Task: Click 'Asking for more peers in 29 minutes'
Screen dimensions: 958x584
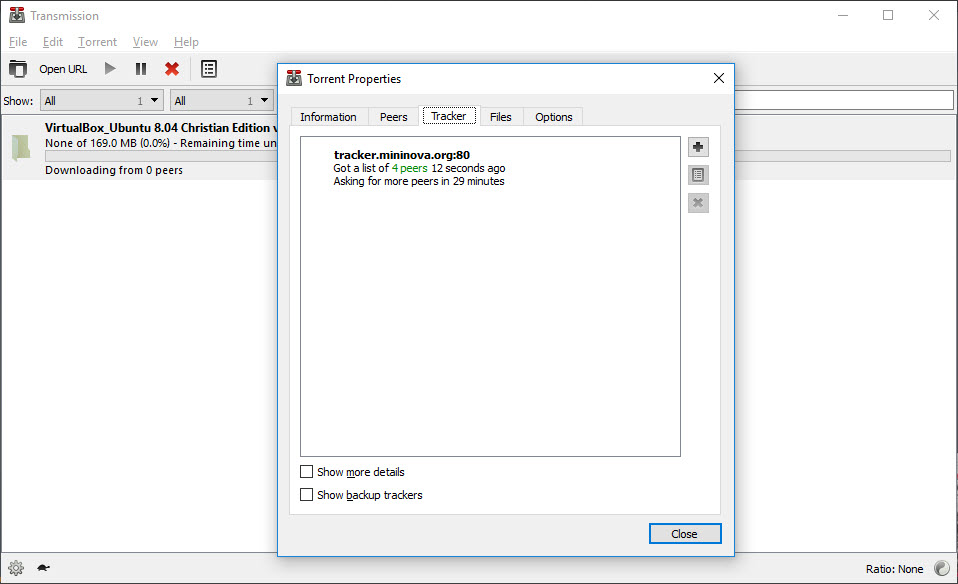Action: [419, 181]
